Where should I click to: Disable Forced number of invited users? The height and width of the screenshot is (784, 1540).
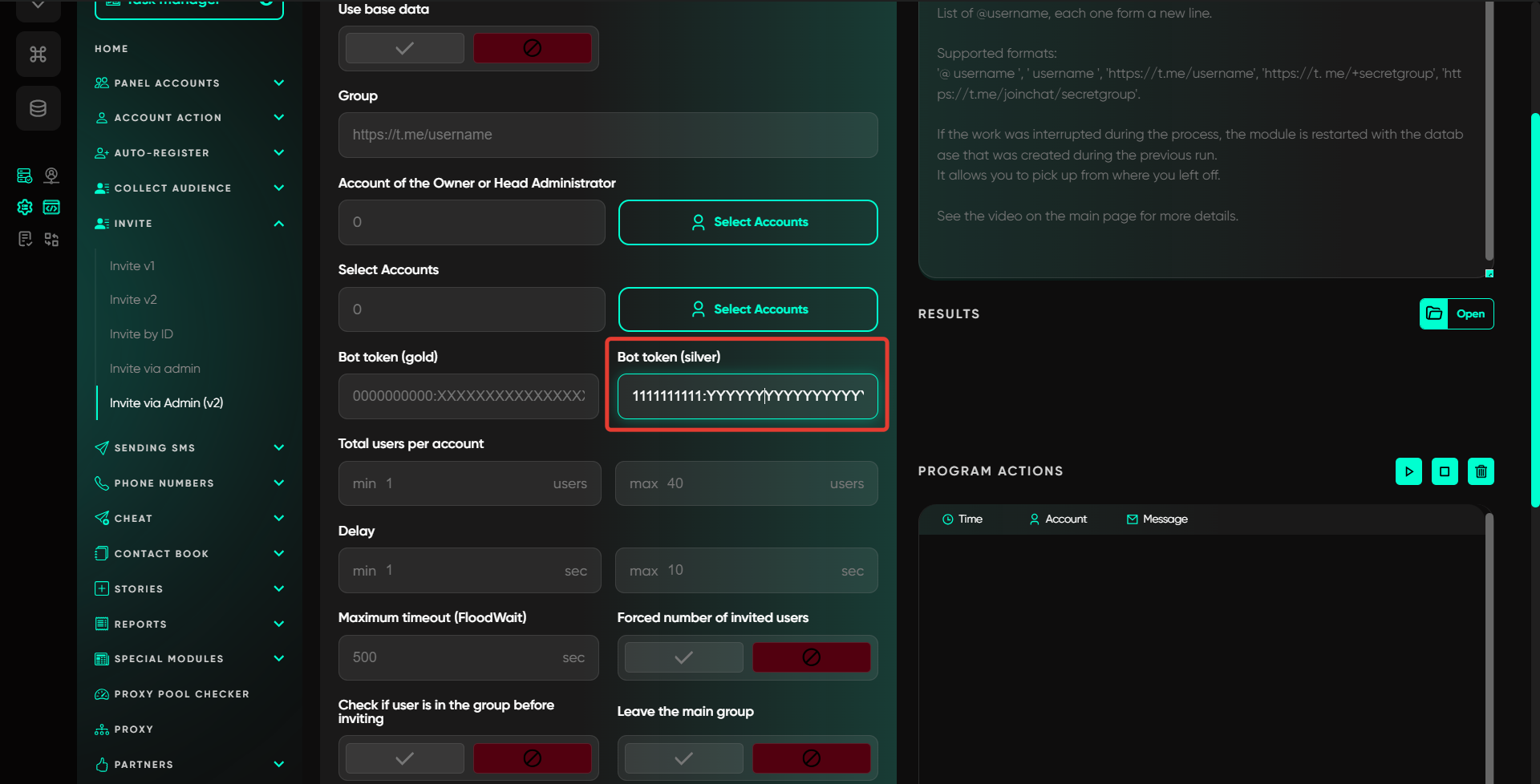pos(811,657)
